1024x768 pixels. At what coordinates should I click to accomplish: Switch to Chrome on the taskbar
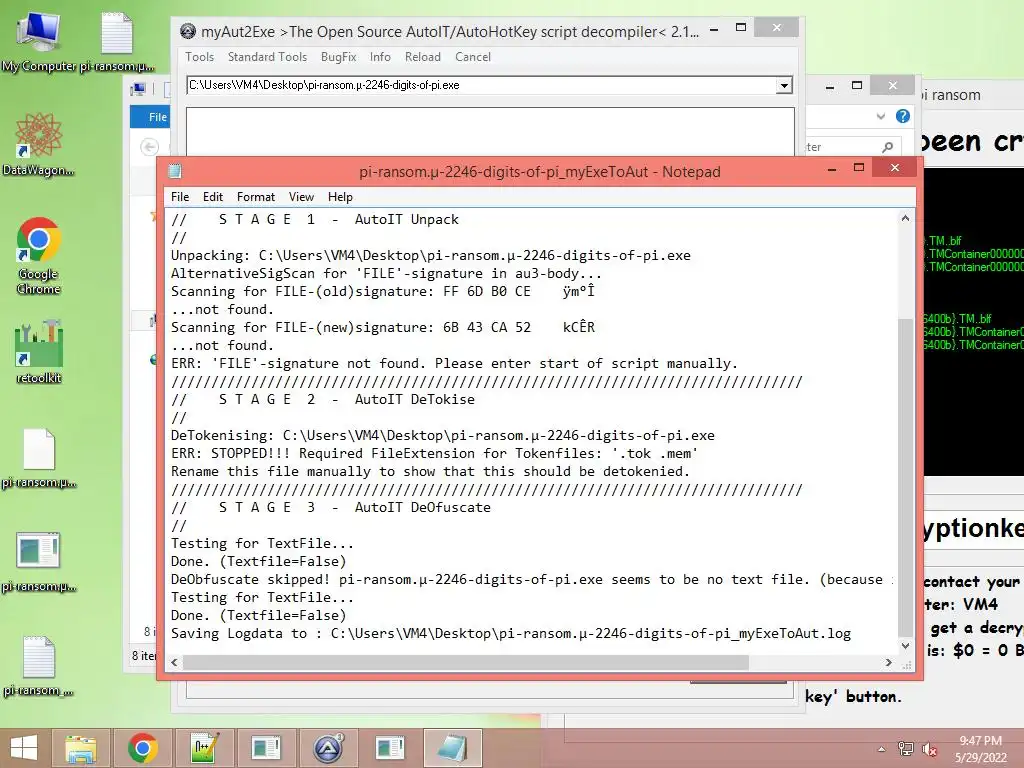tap(142, 748)
